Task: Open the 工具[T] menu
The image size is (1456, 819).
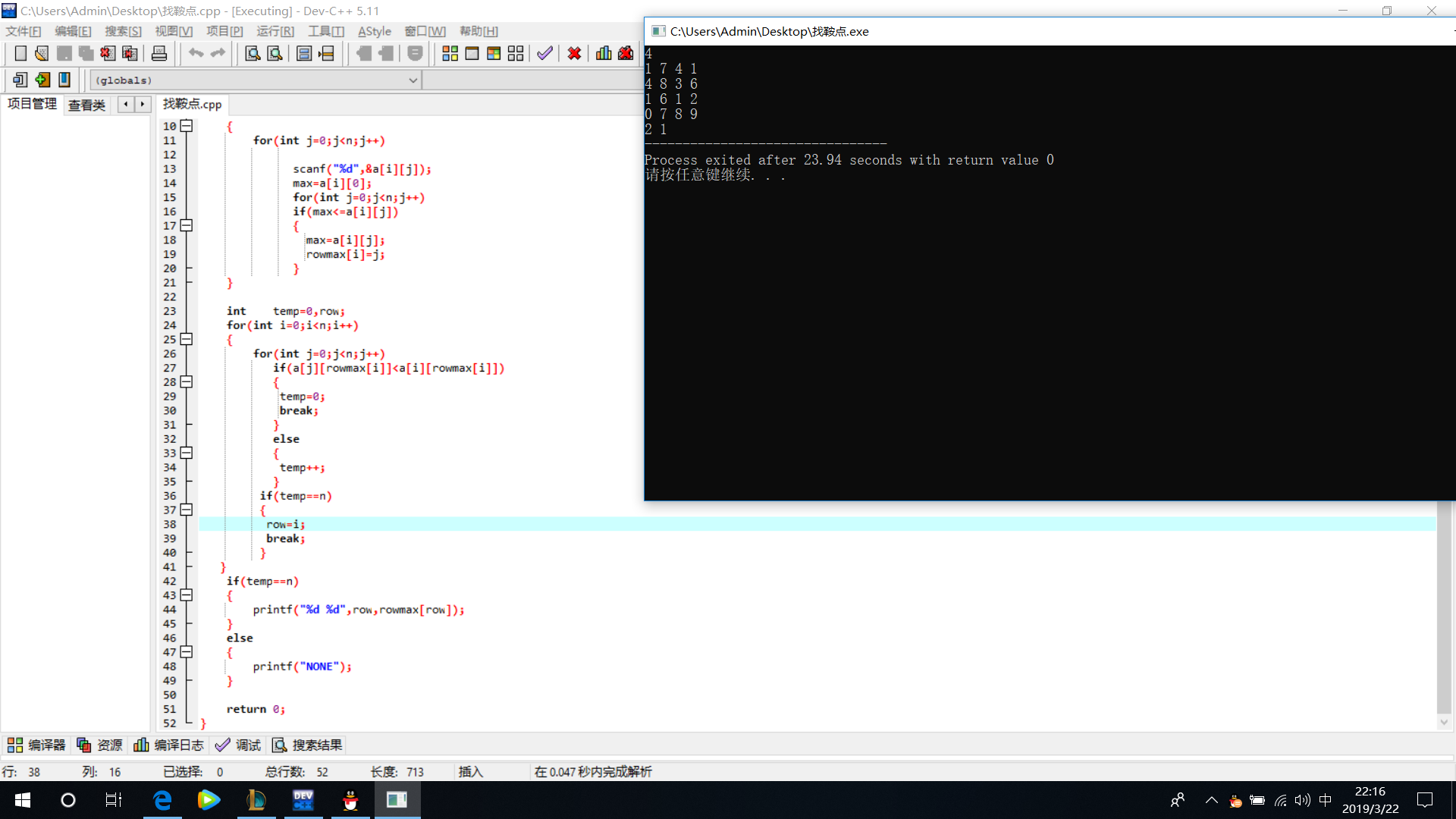Action: pyautogui.click(x=326, y=31)
